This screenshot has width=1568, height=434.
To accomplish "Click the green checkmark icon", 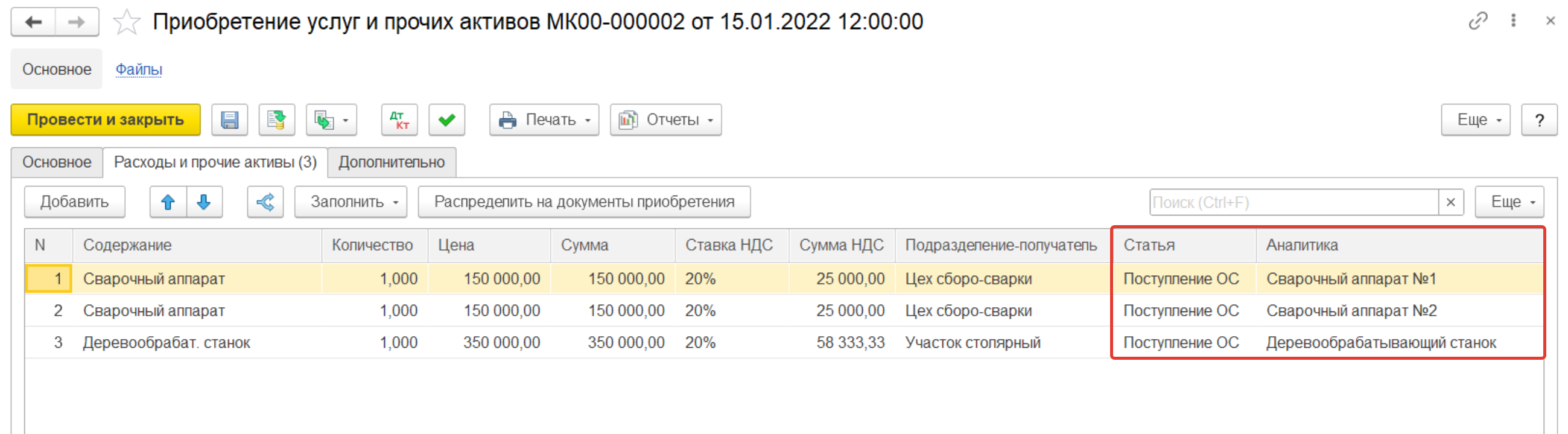I will coord(447,120).
